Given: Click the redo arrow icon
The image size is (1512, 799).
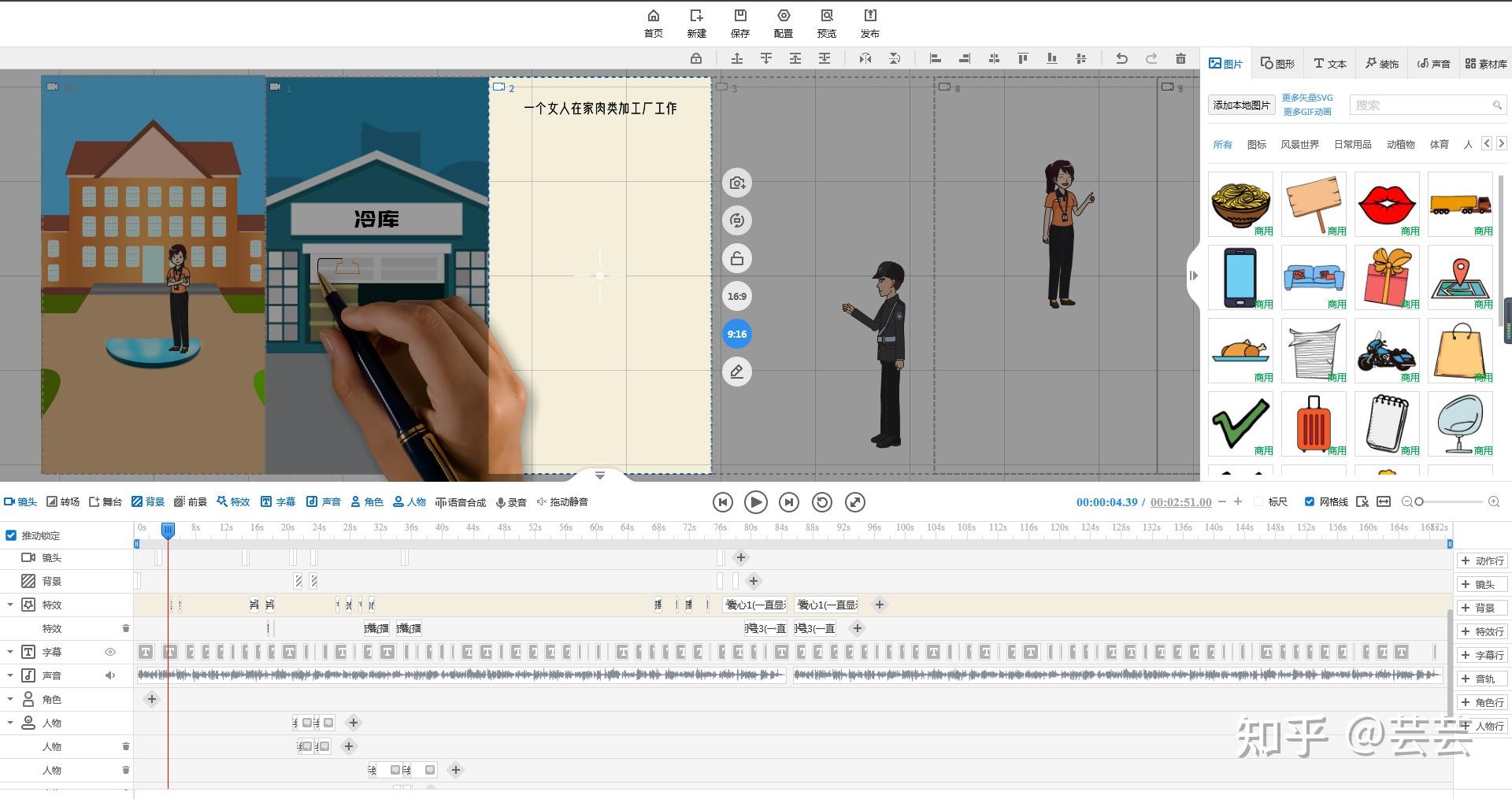Looking at the screenshot, I should pos(1151,58).
